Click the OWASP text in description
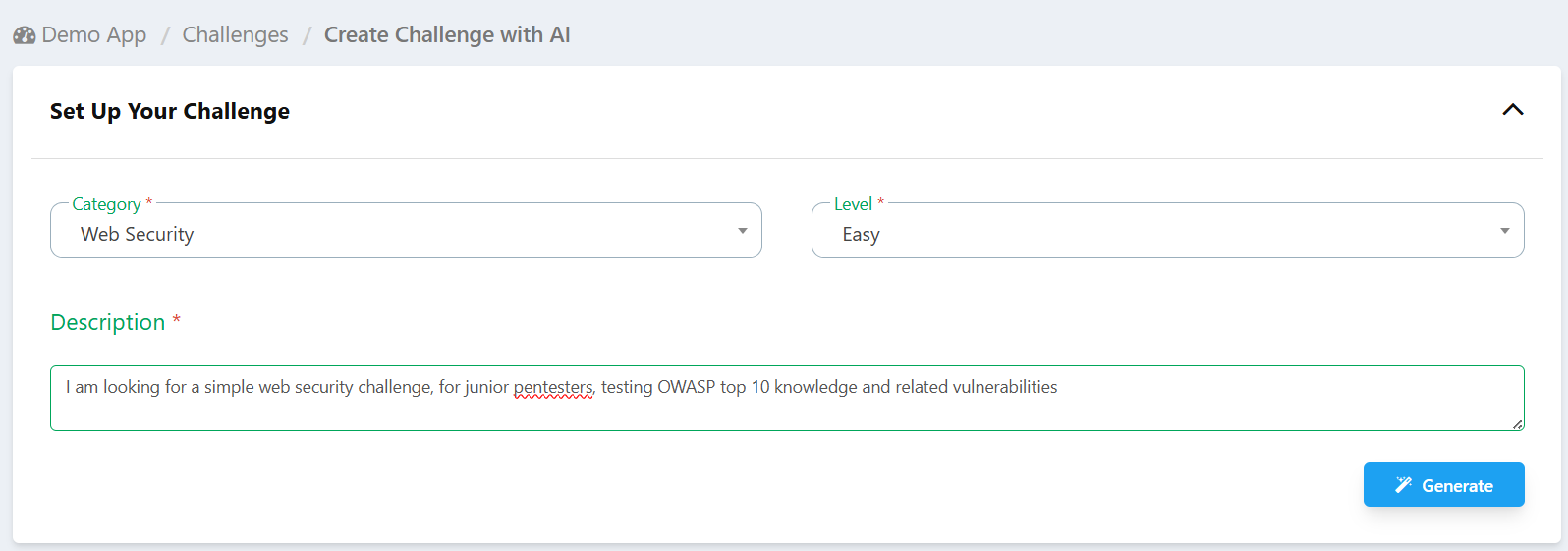Viewport: 1568px width, 551px height. pyautogui.click(x=686, y=387)
